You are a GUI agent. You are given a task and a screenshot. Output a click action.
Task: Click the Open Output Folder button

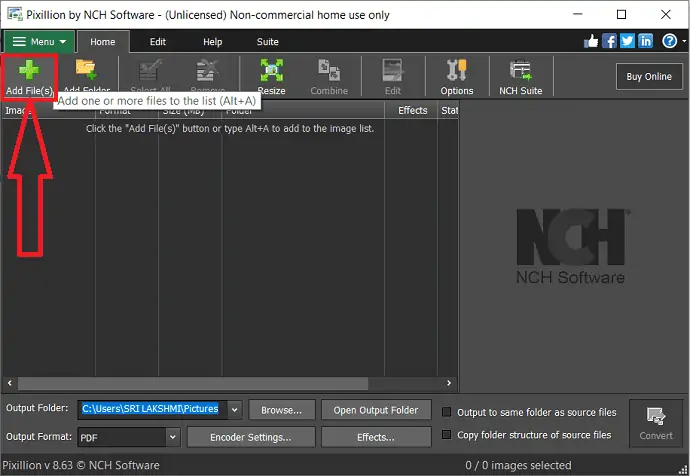click(x=376, y=410)
